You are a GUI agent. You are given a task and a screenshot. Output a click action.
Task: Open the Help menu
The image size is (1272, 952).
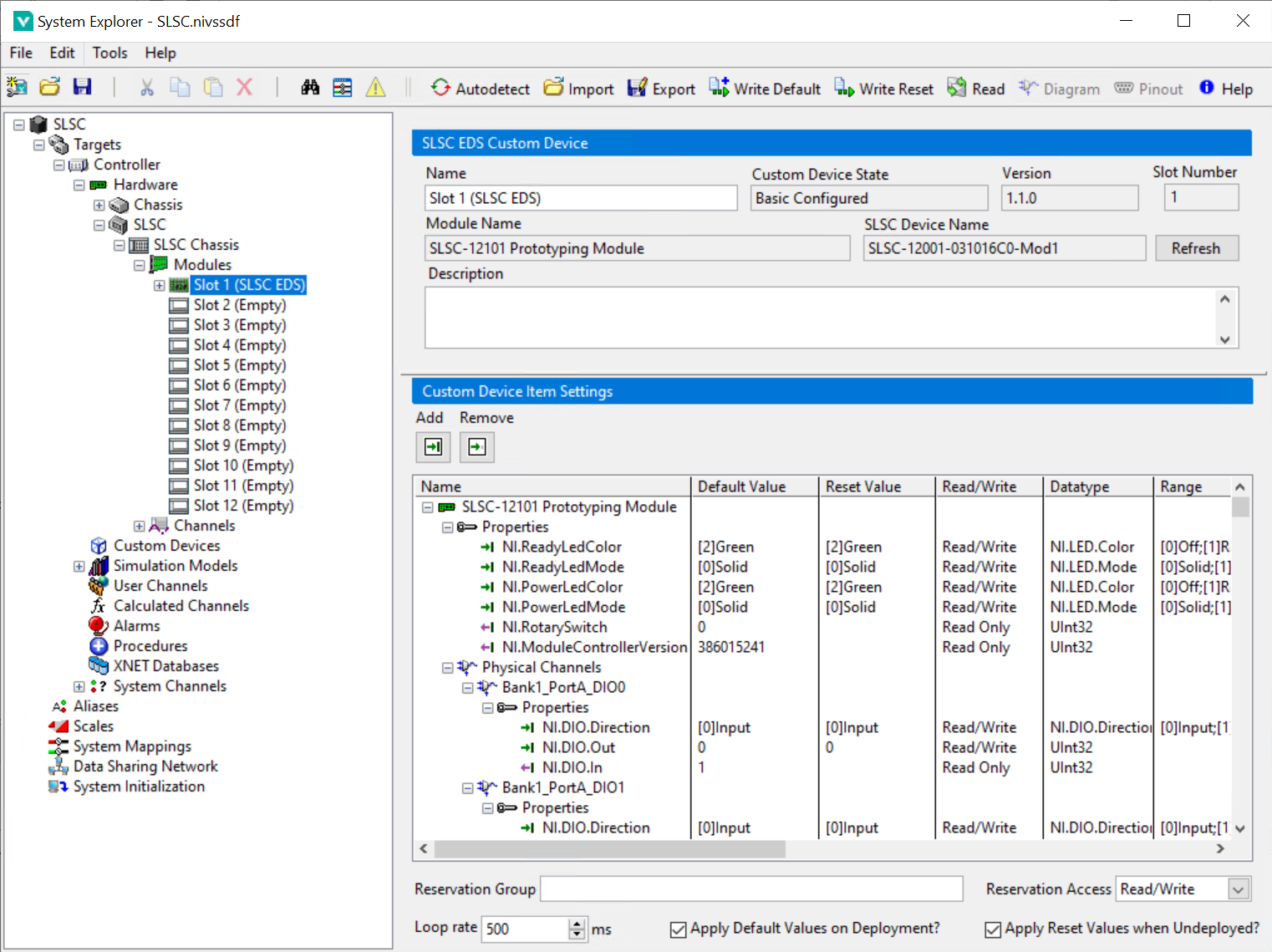[x=160, y=53]
